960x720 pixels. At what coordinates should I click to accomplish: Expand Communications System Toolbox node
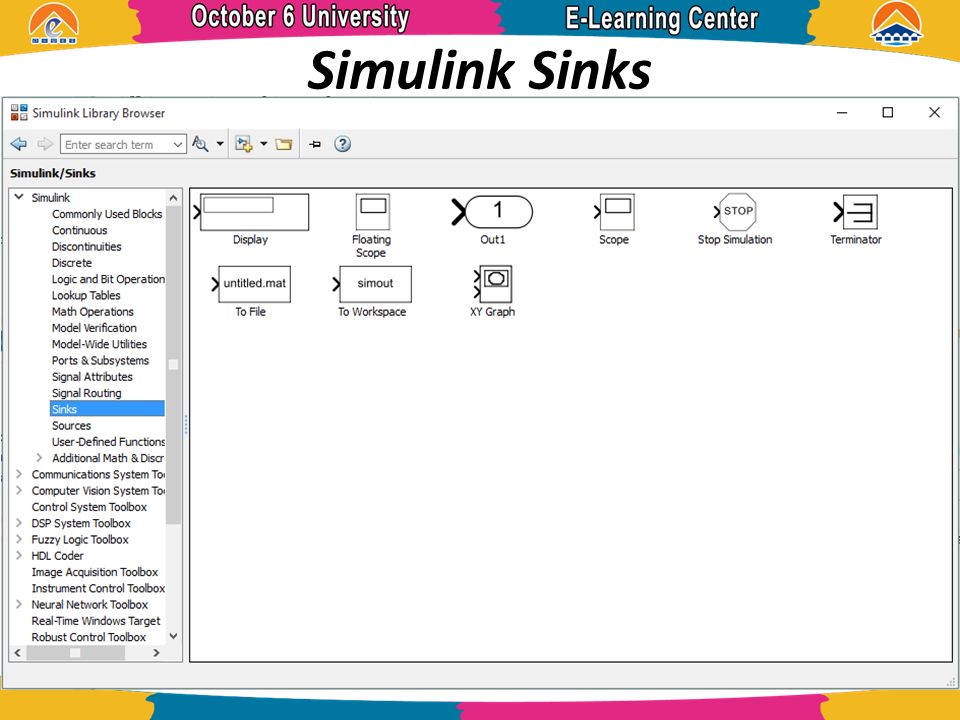coord(19,474)
